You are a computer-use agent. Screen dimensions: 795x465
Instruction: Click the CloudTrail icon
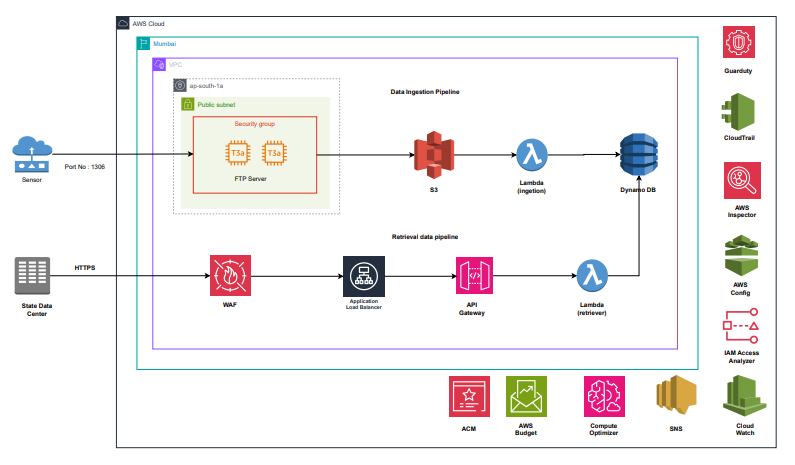pos(740,110)
